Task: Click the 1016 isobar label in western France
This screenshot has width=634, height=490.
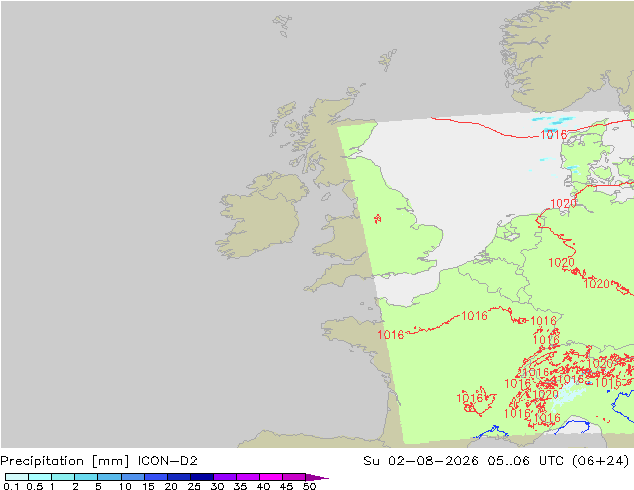Action: point(391,335)
